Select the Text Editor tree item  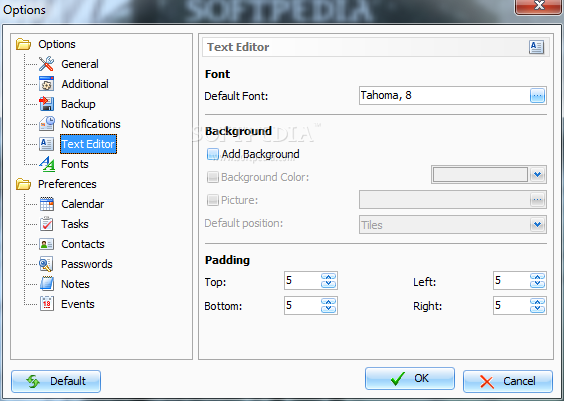pyautogui.click(x=88, y=144)
